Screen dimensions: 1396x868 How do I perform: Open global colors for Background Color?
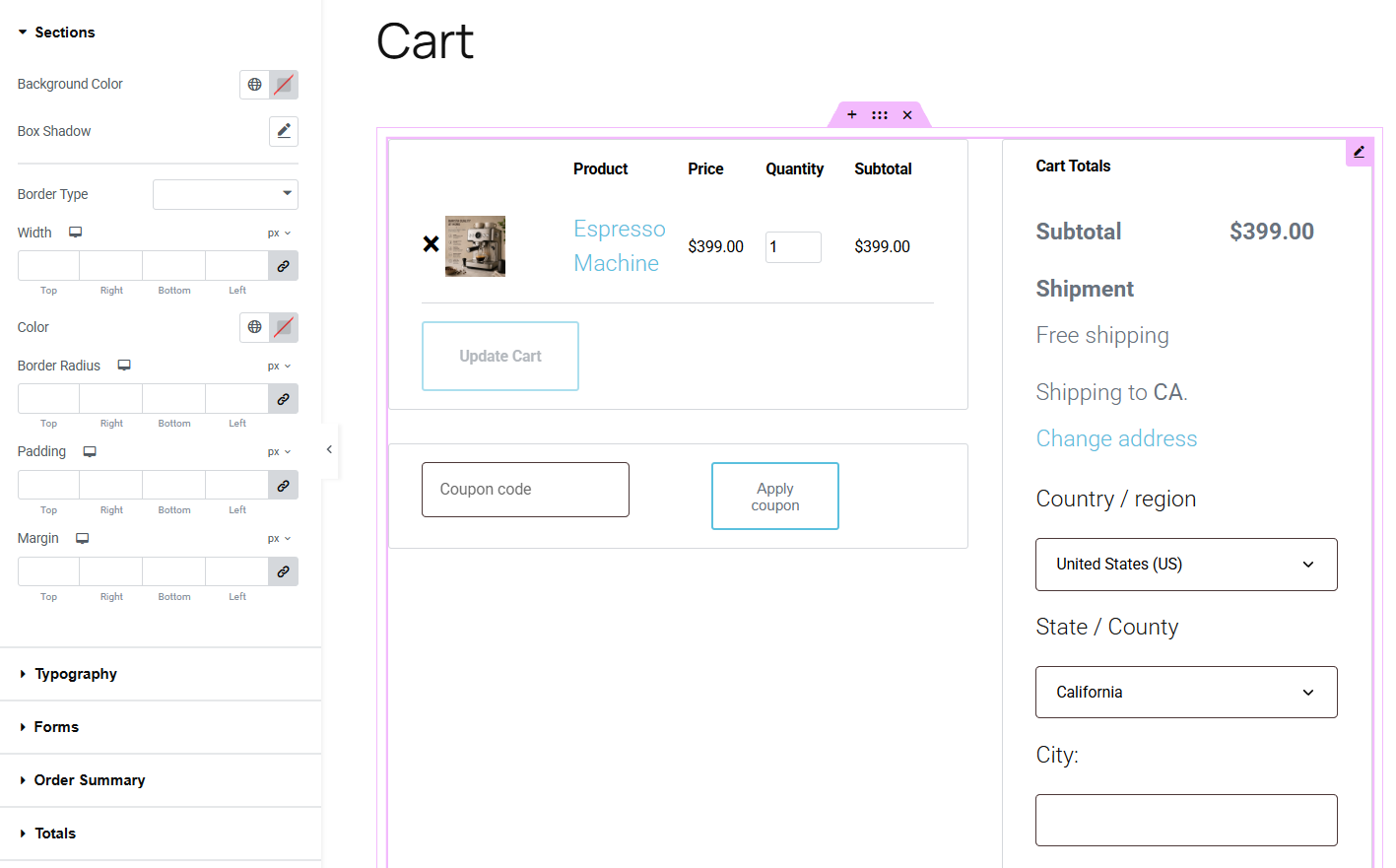pos(254,85)
